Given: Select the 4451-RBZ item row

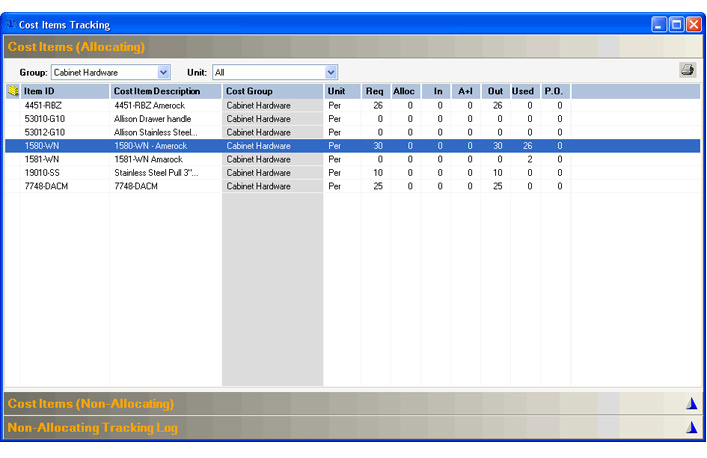Looking at the screenshot, I should pos(353,105).
